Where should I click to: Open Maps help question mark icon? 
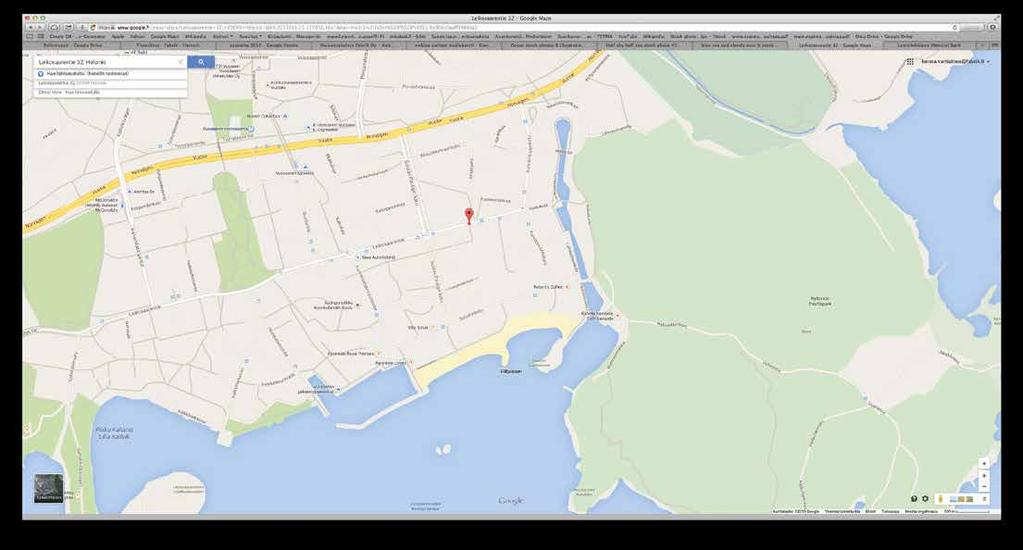coord(914,498)
